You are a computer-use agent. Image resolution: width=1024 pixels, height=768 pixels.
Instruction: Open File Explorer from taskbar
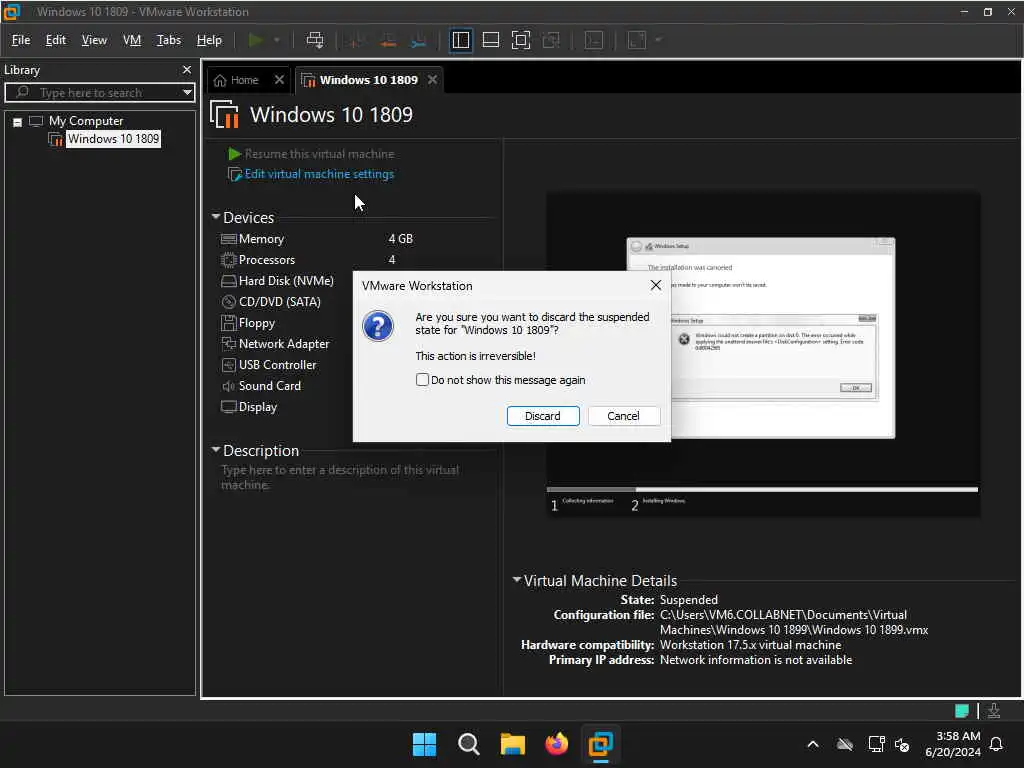[513, 744]
